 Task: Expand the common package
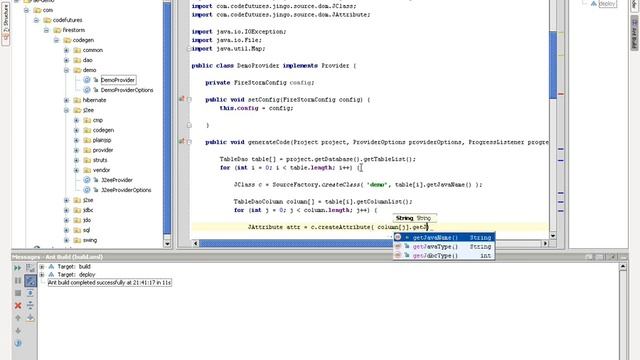[x=67, y=50]
